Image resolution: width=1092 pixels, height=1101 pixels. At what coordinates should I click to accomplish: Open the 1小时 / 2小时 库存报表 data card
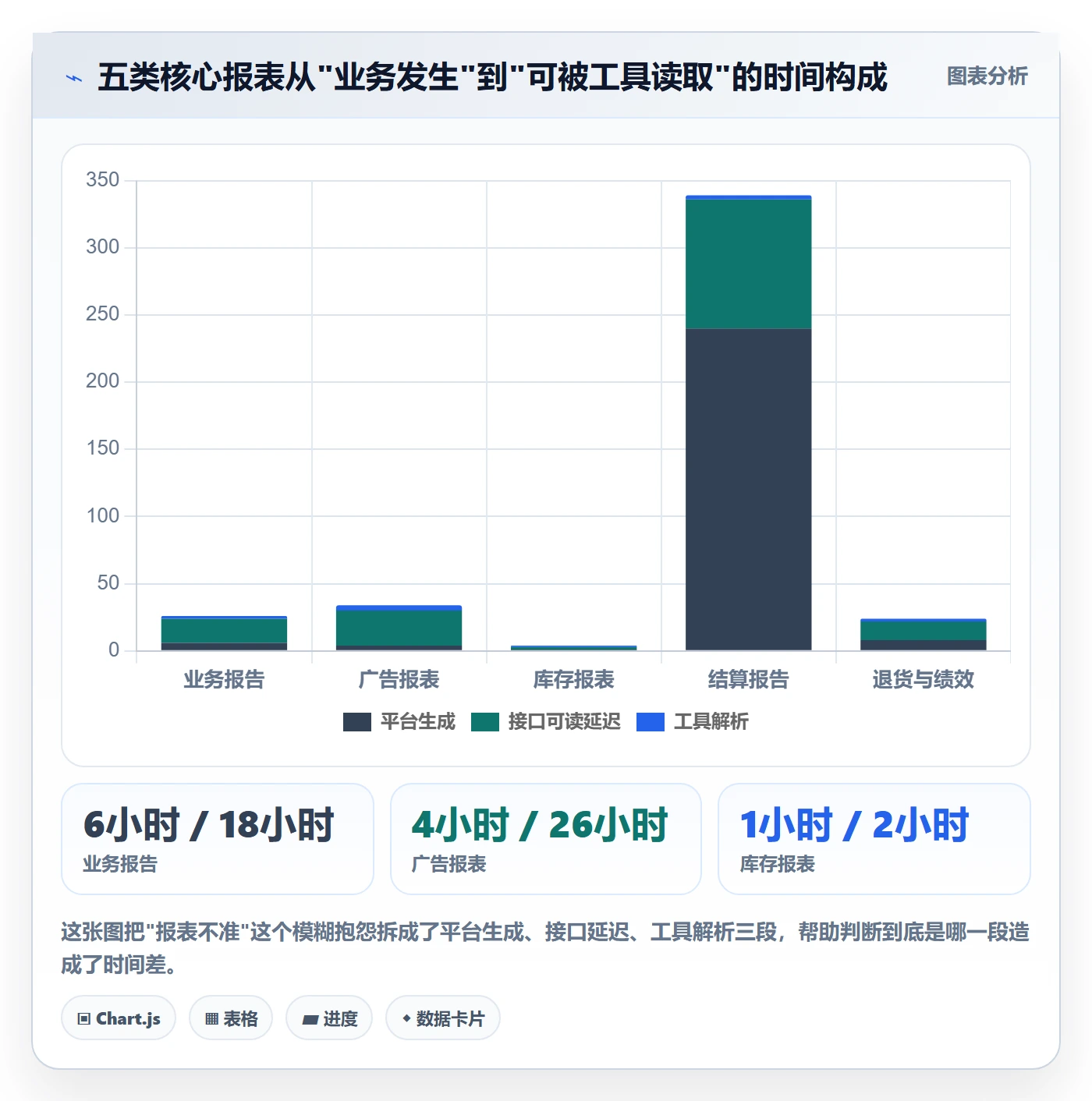click(874, 839)
